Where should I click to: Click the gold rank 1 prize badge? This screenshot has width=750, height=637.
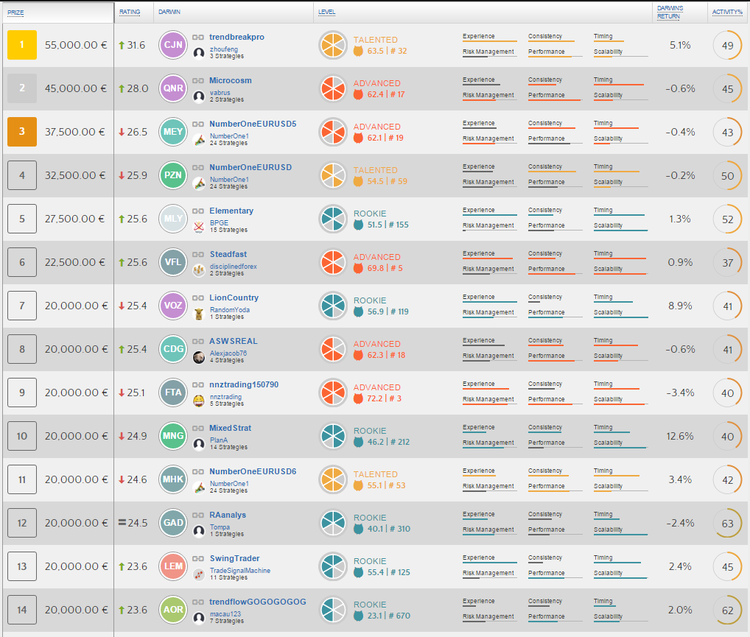click(22, 45)
